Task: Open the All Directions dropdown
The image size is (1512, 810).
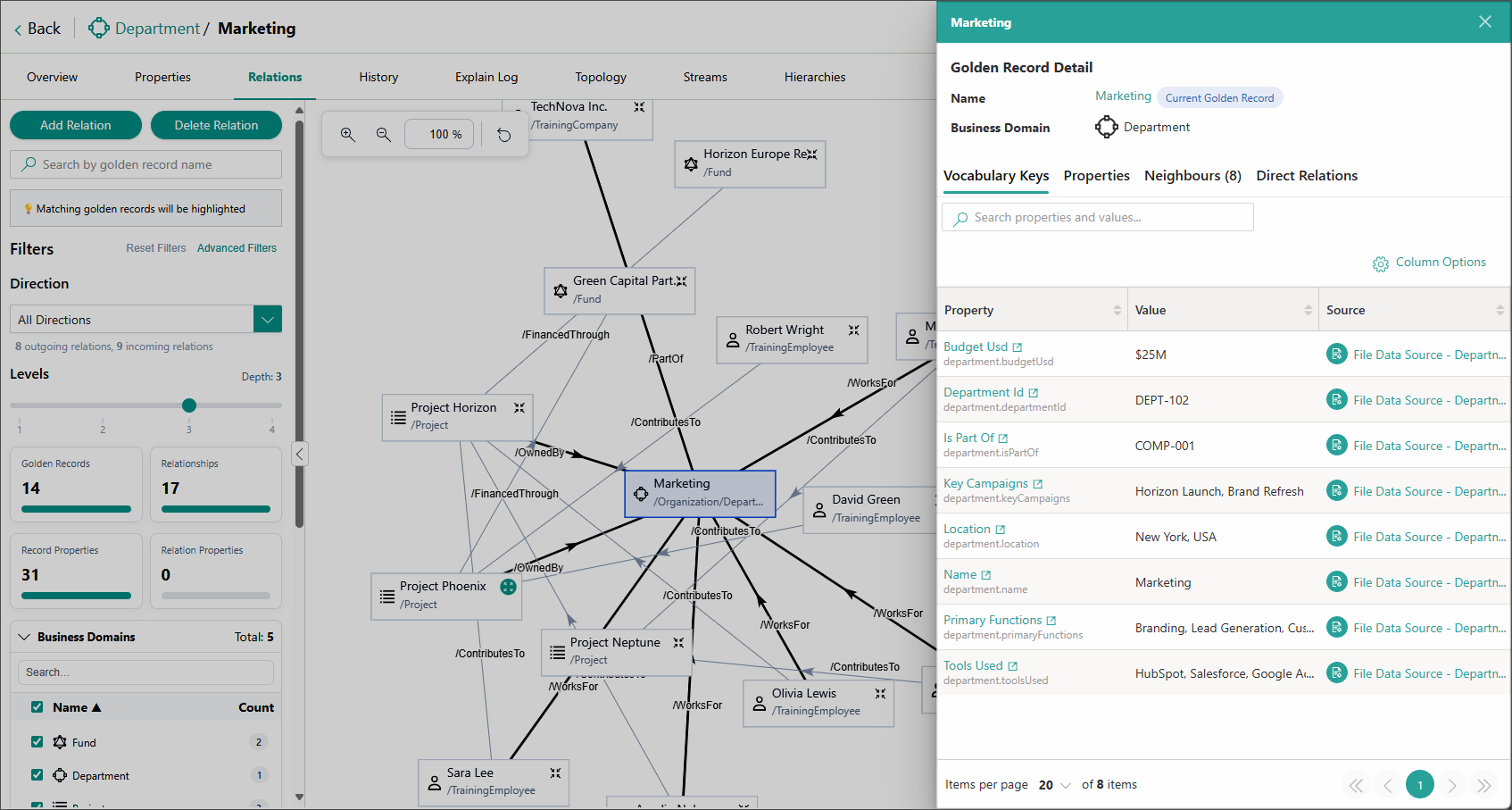Action: pyautogui.click(x=268, y=319)
